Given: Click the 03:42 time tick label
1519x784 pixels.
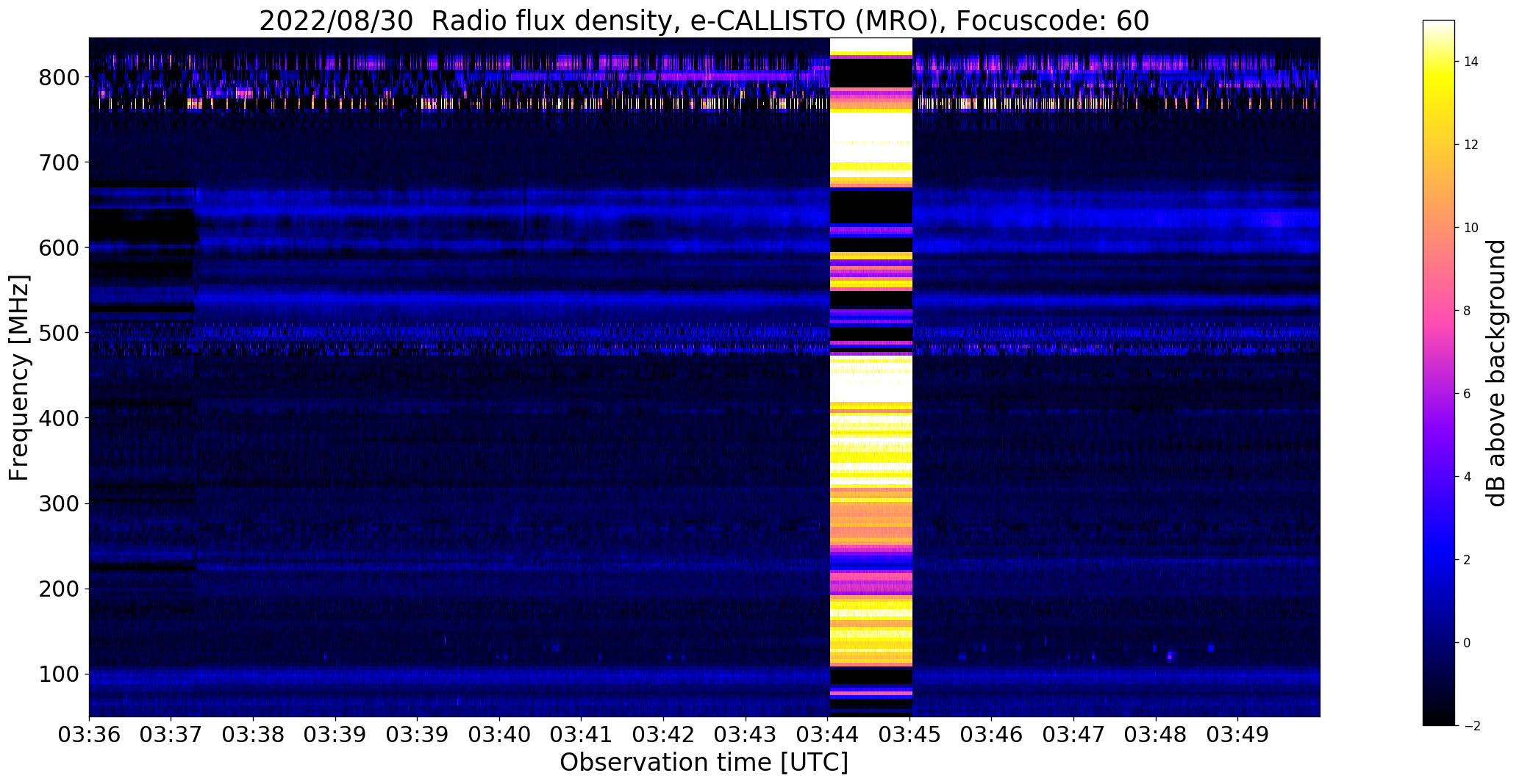Looking at the screenshot, I should 664,735.
